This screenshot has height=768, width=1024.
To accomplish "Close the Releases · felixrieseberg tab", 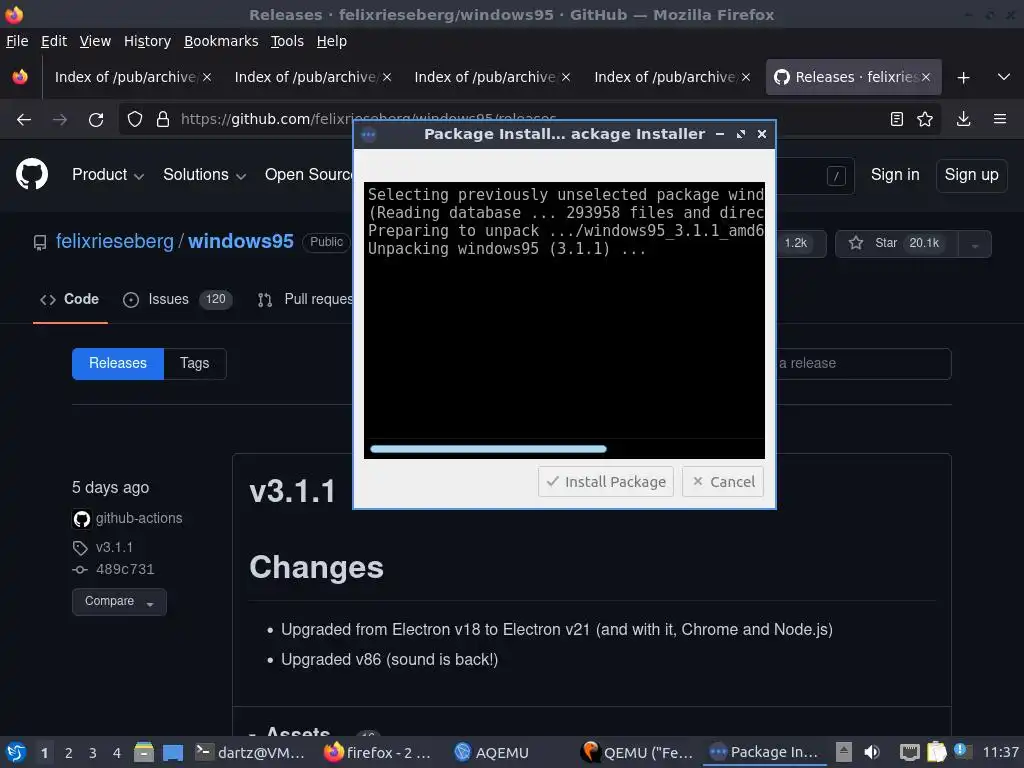I will point(926,77).
